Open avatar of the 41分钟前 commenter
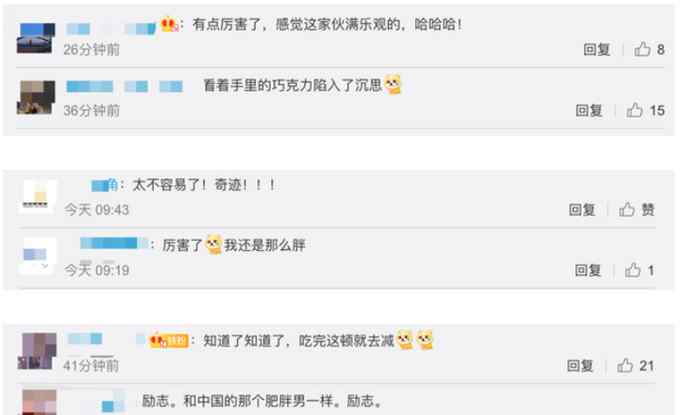680x415 pixels. [37, 351]
